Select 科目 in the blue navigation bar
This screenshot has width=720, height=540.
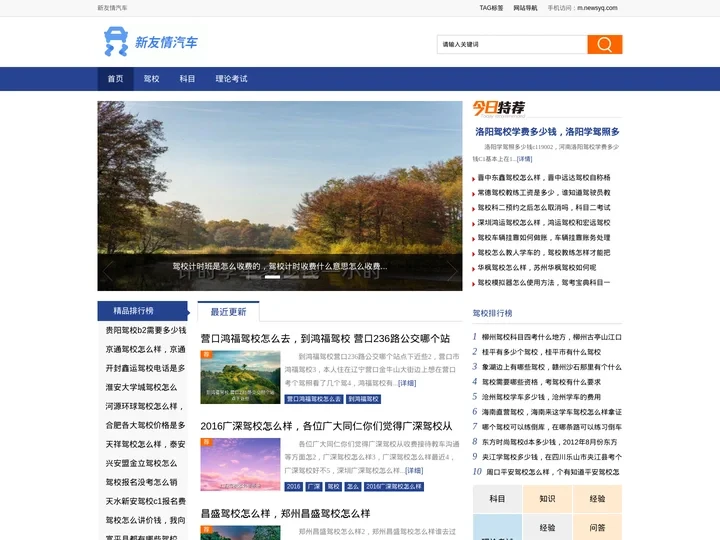[x=187, y=79]
